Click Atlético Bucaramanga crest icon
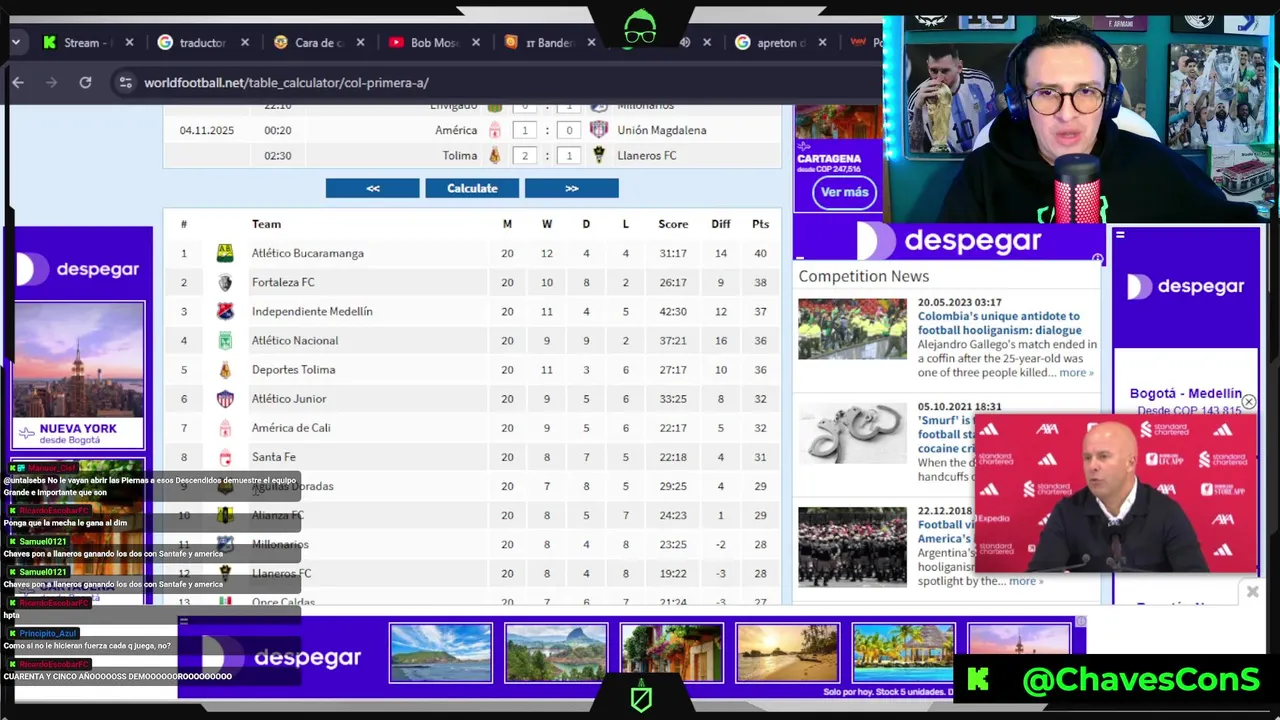 [x=225, y=253]
